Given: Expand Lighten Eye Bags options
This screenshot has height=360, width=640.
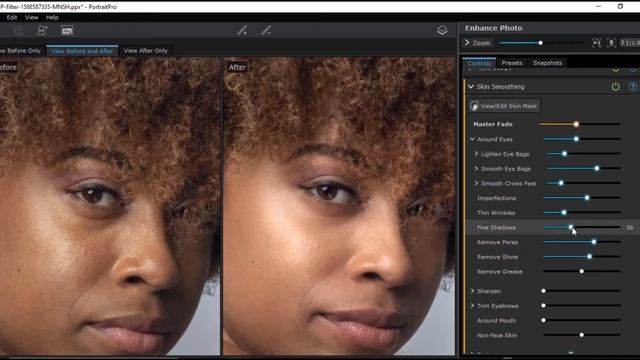Looking at the screenshot, I should point(476,154).
